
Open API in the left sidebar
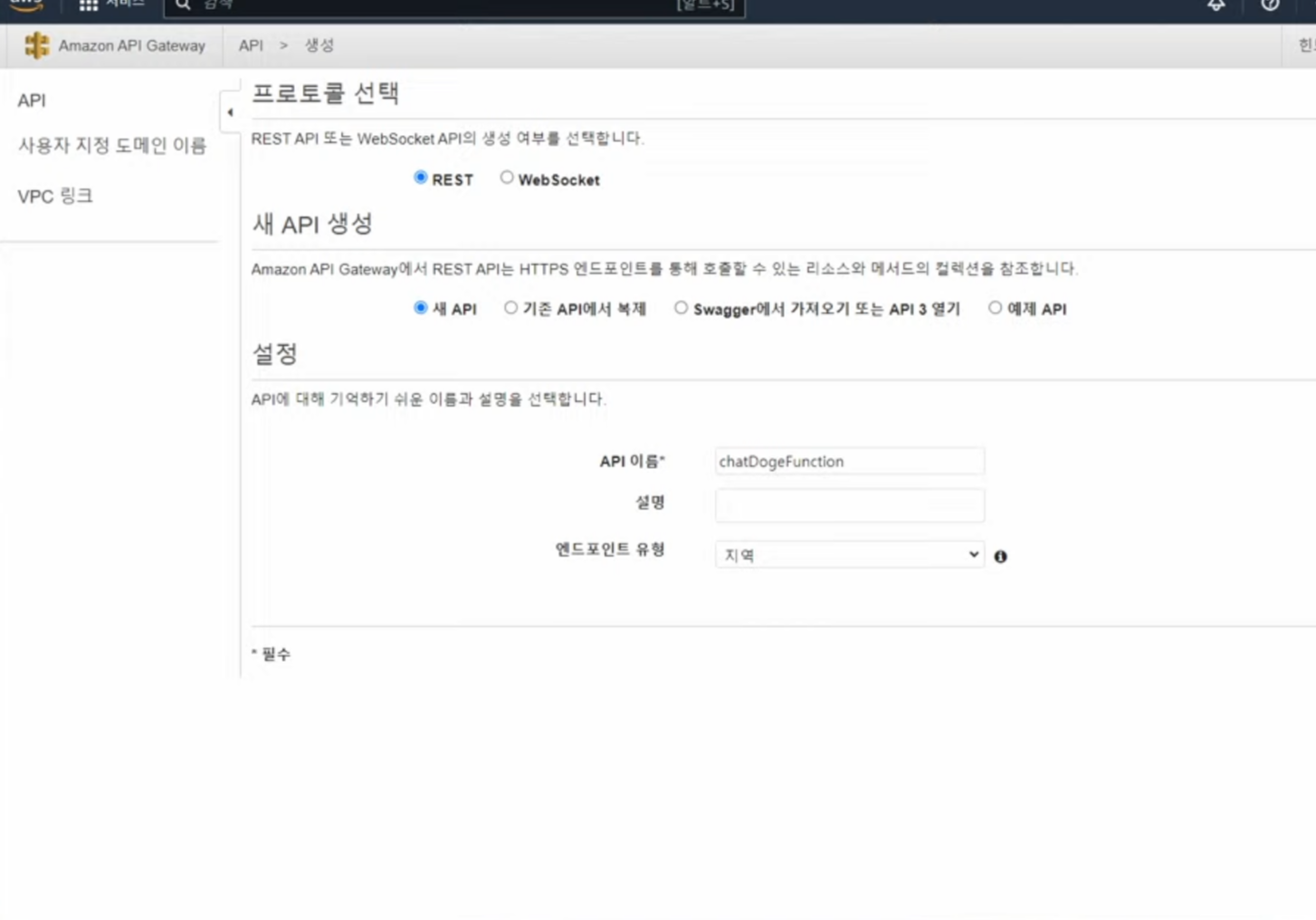point(32,101)
